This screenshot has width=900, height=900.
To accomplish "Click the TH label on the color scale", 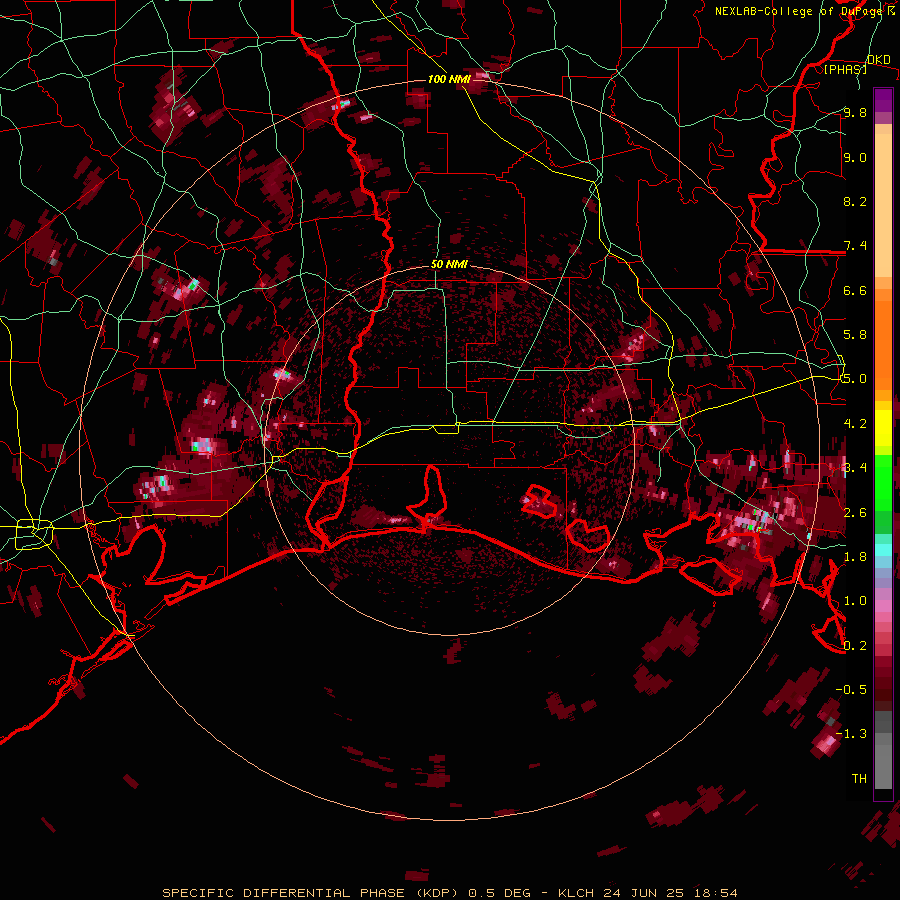I will point(859,779).
